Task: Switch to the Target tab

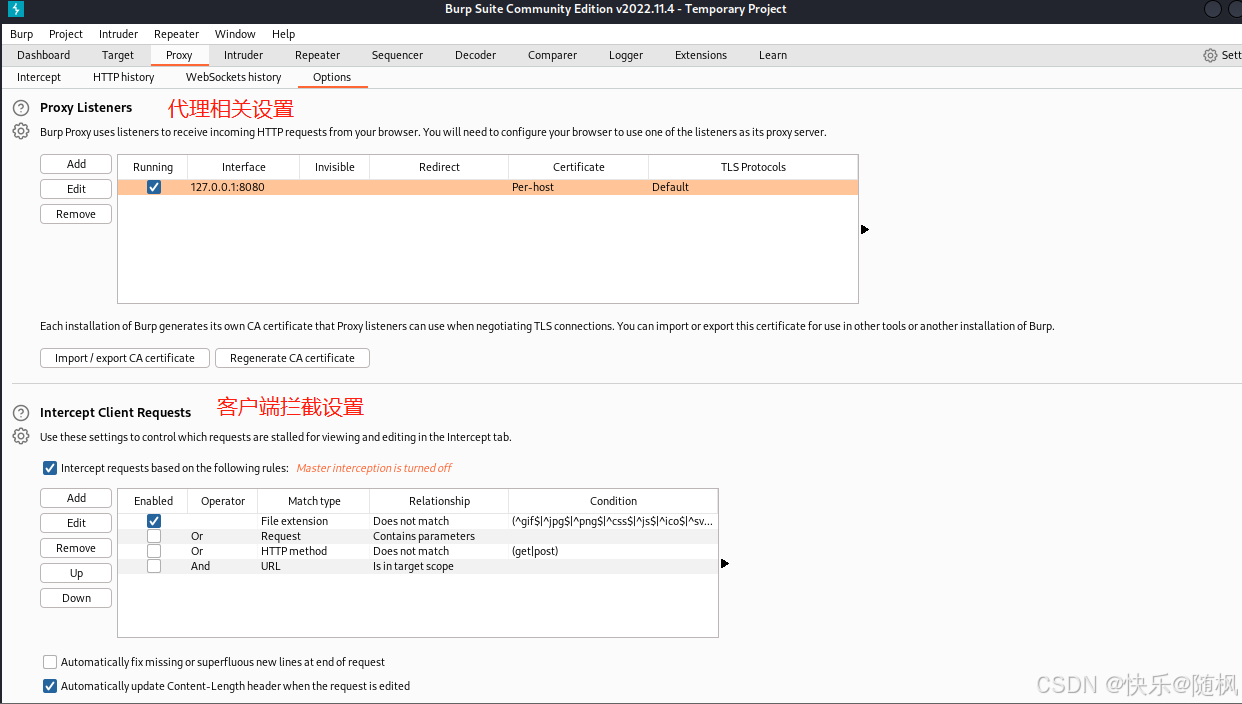Action: click(117, 55)
